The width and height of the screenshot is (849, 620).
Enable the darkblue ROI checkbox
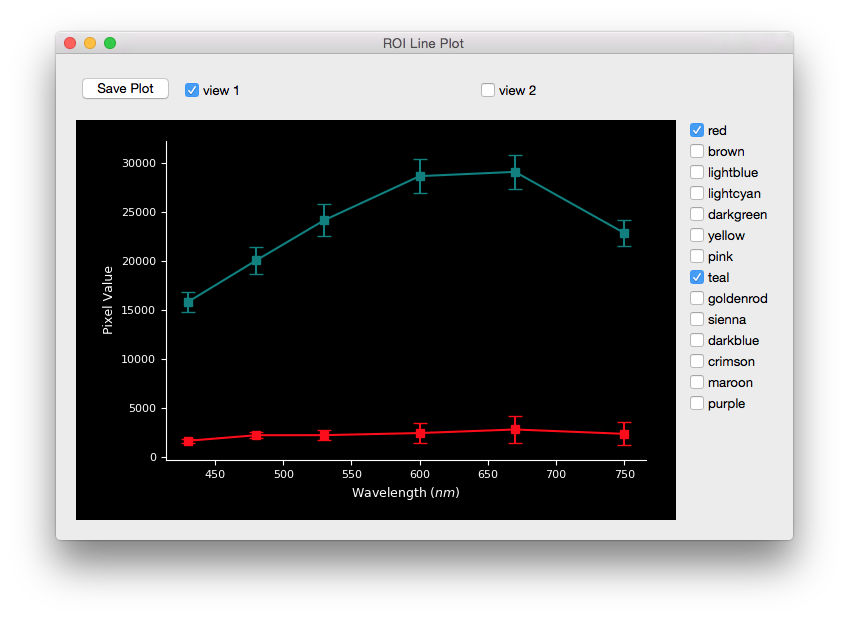click(x=697, y=340)
